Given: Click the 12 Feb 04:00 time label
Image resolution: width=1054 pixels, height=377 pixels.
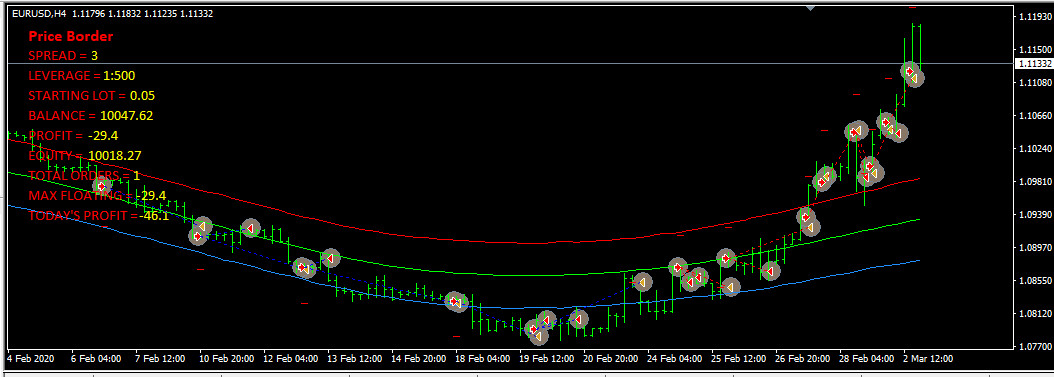Looking at the screenshot, I should click(x=290, y=359).
